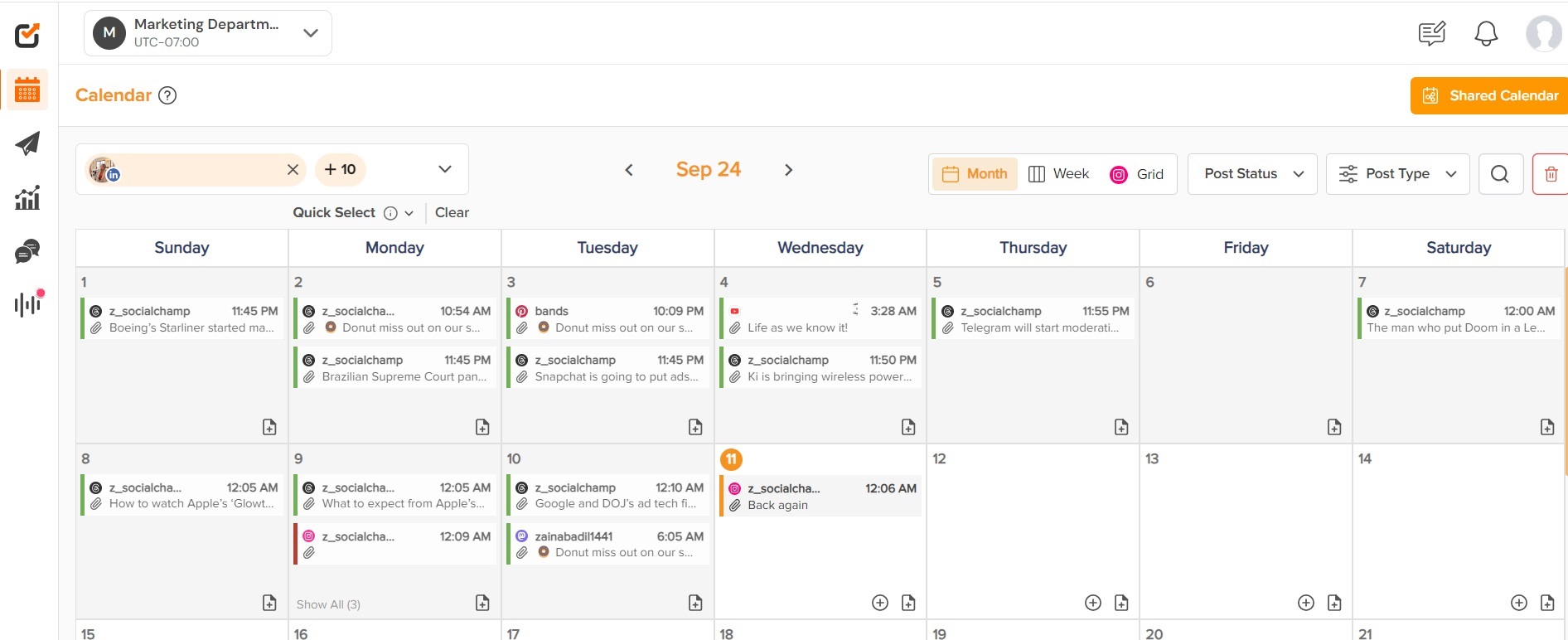Open the notifications bell
The height and width of the screenshot is (640, 1568).
[x=1485, y=33]
